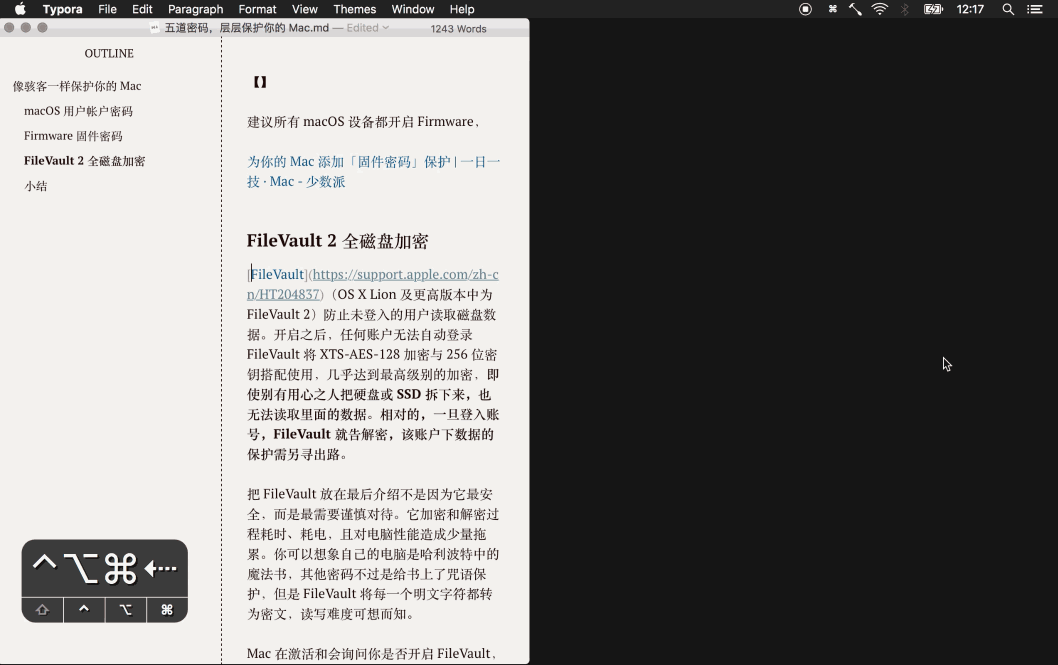This screenshot has height=665, width=1058.
Task: Open link 为你的 Mac 添加「固件密码」保护
Action: point(373,171)
